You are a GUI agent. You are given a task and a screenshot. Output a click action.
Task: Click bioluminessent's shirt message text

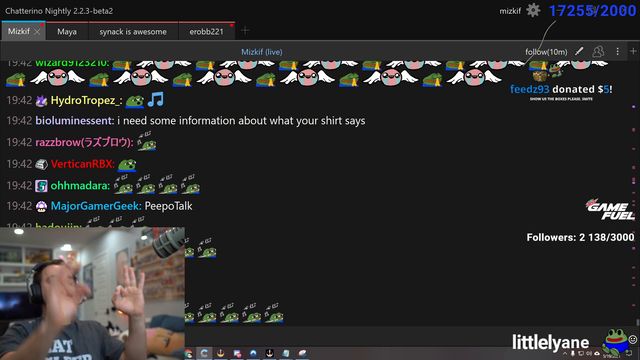241,121
